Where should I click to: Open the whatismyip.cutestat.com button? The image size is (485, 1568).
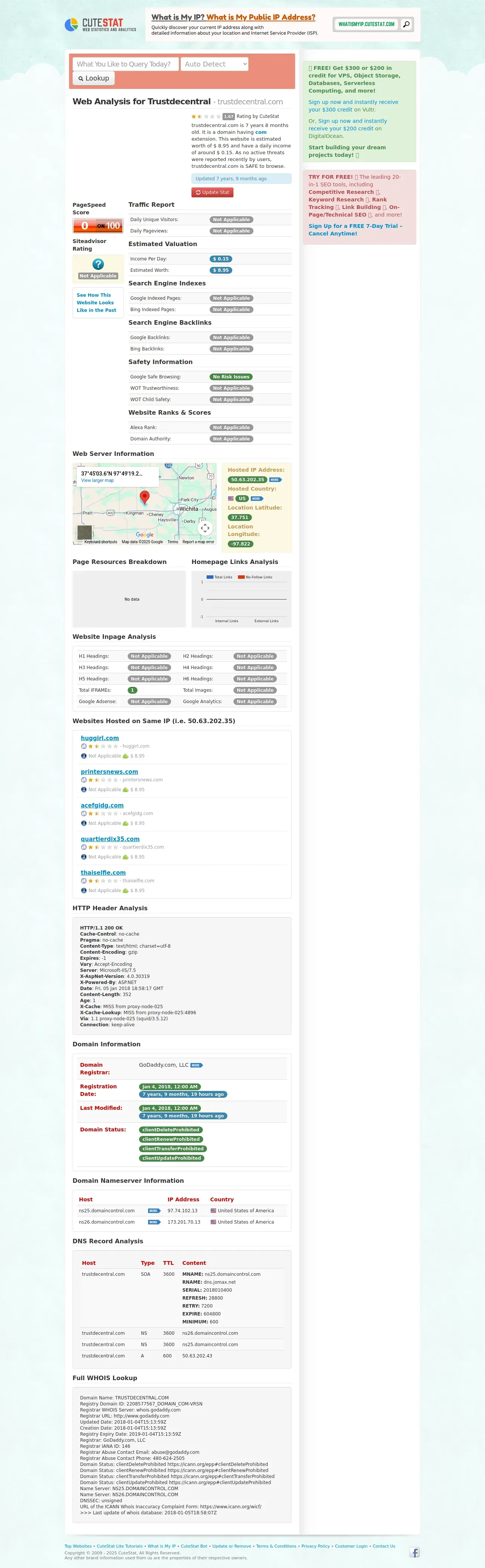366,24
